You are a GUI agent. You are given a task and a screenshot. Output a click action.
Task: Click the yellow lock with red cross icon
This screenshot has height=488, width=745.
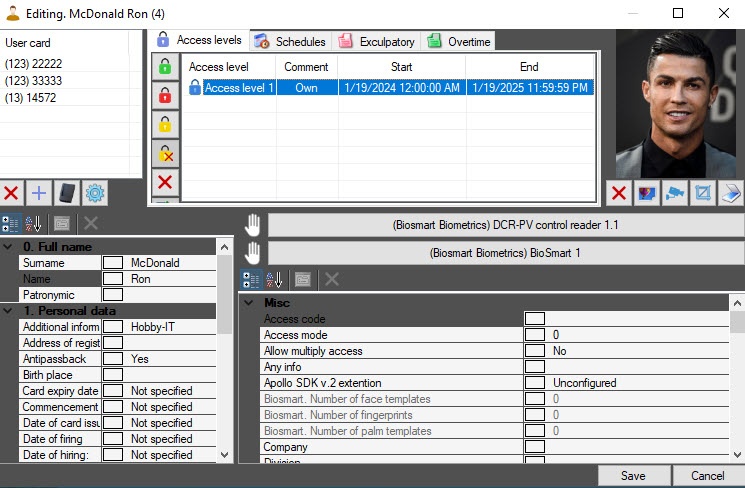pos(165,153)
